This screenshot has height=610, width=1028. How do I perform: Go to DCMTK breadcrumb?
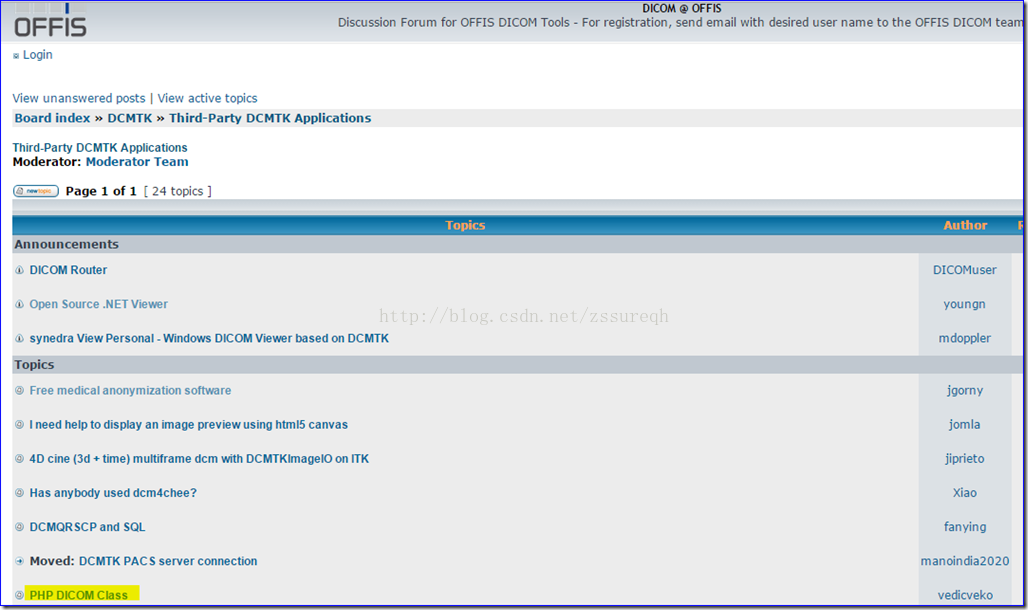[x=130, y=118]
